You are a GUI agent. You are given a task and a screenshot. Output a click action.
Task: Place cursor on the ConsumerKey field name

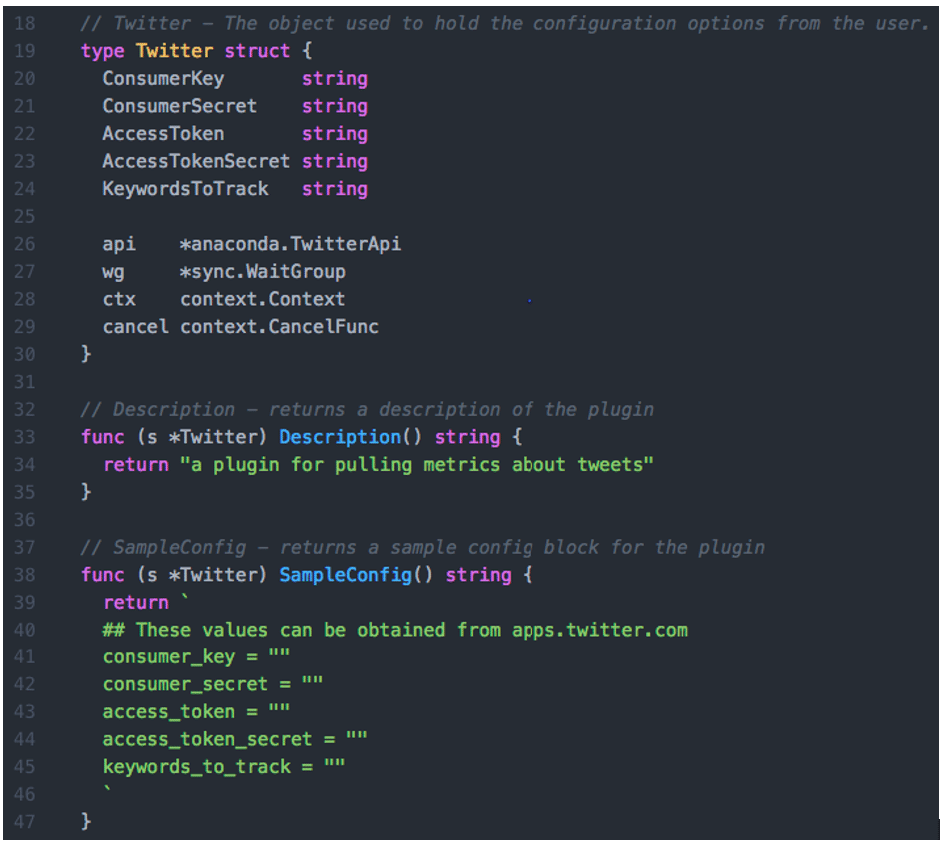163,79
